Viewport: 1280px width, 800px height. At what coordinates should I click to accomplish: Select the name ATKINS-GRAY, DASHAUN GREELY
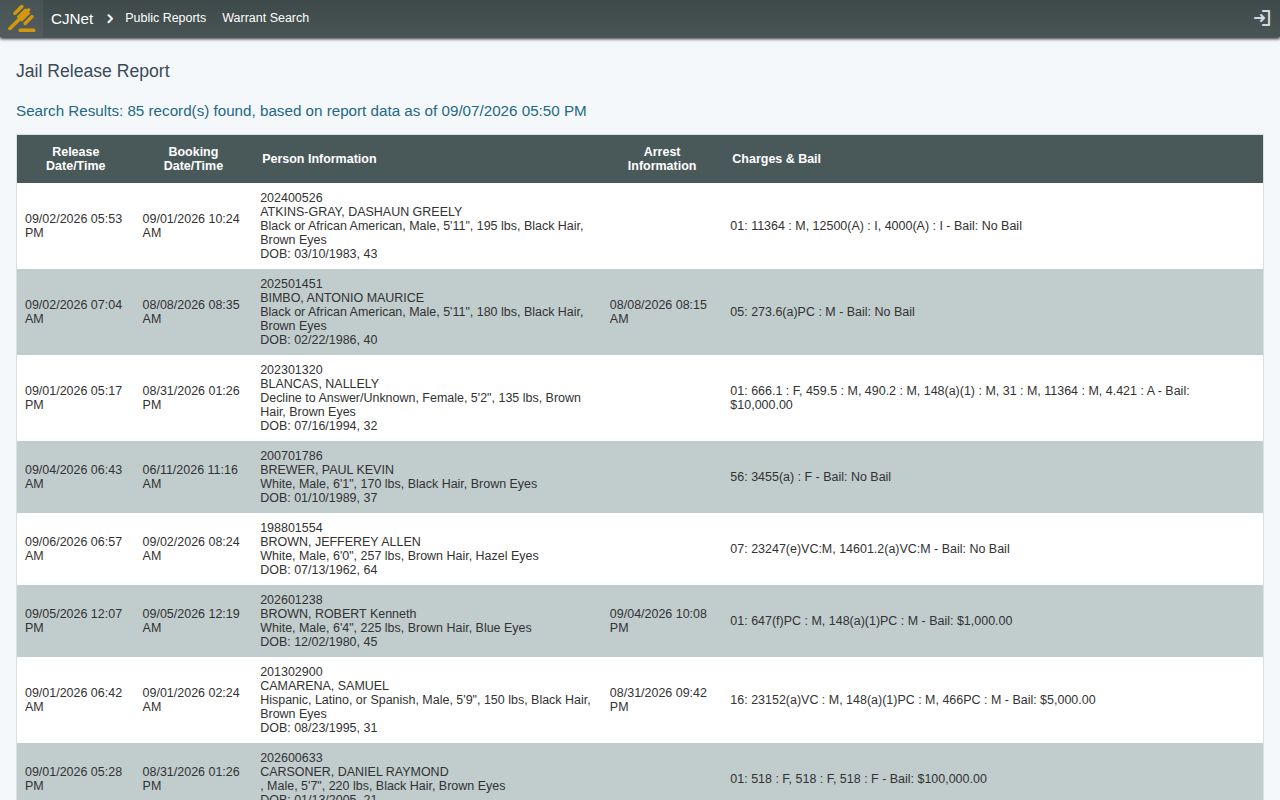[x=361, y=212]
